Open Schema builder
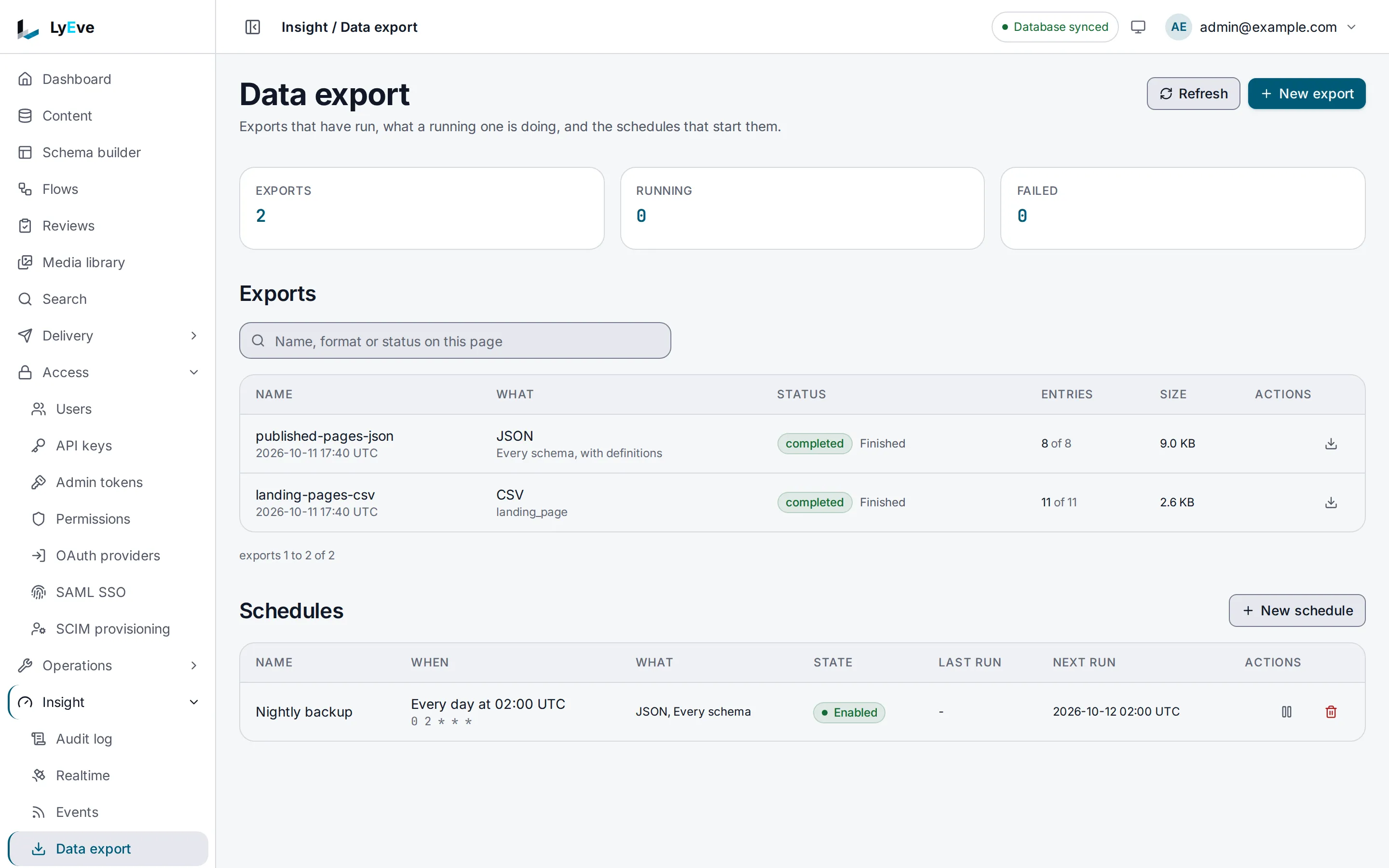This screenshot has height=868, width=1389. (108, 153)
